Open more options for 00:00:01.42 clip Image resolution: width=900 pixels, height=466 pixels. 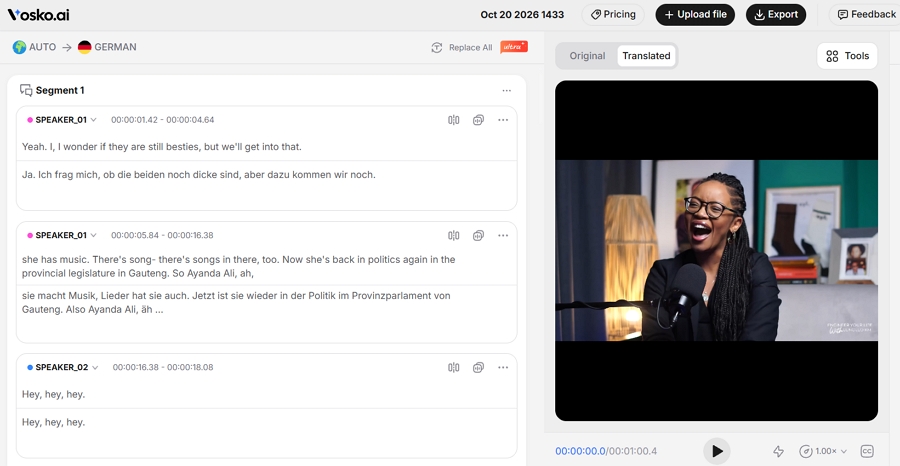tap(503, 120)
